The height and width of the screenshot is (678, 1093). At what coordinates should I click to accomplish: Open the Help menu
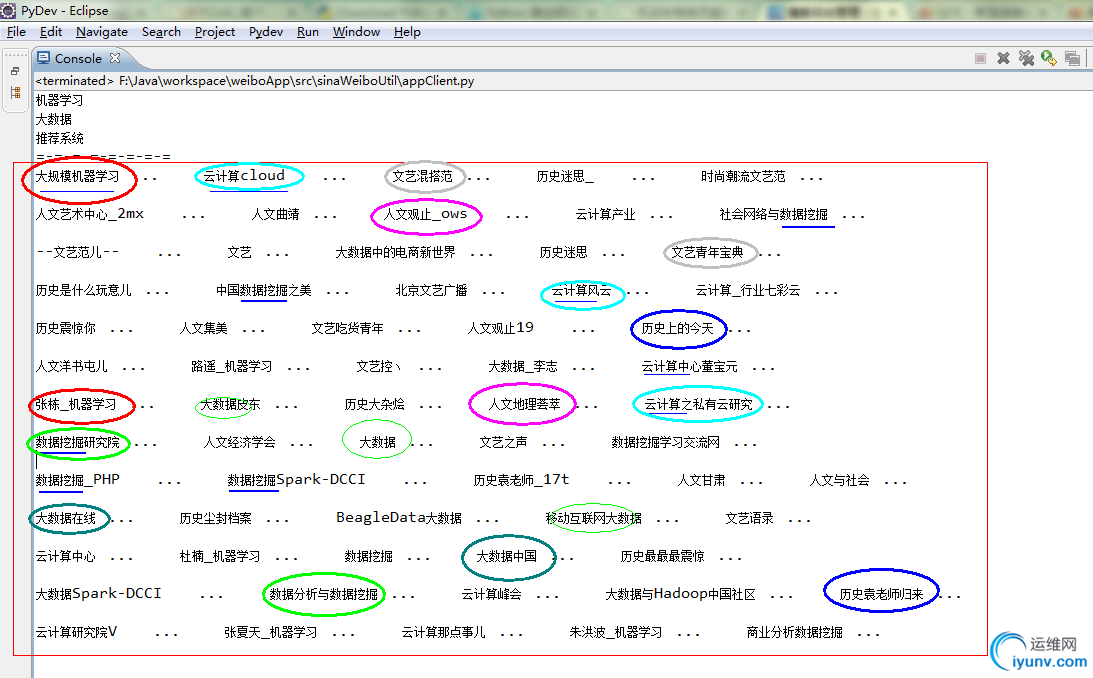tap(407, 32)
